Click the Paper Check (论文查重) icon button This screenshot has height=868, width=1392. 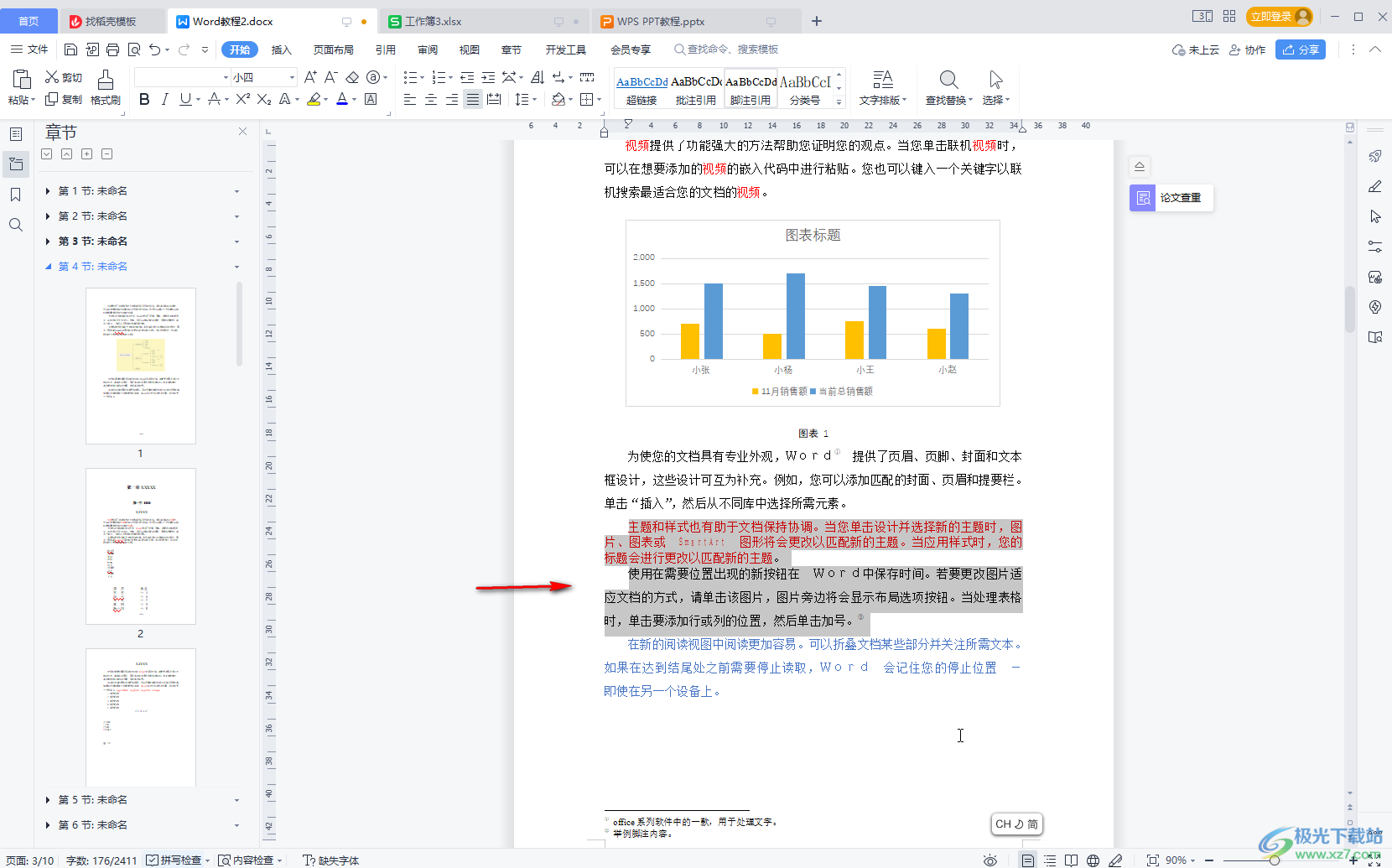1142,198
